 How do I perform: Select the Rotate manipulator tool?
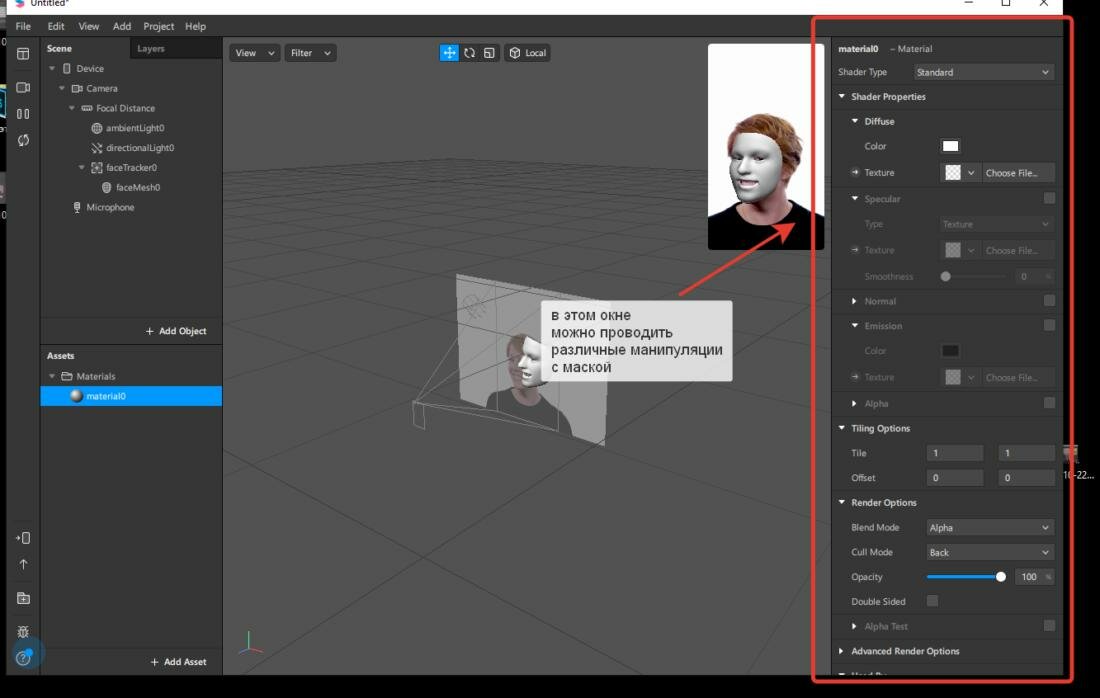click(x=469, y=53)
